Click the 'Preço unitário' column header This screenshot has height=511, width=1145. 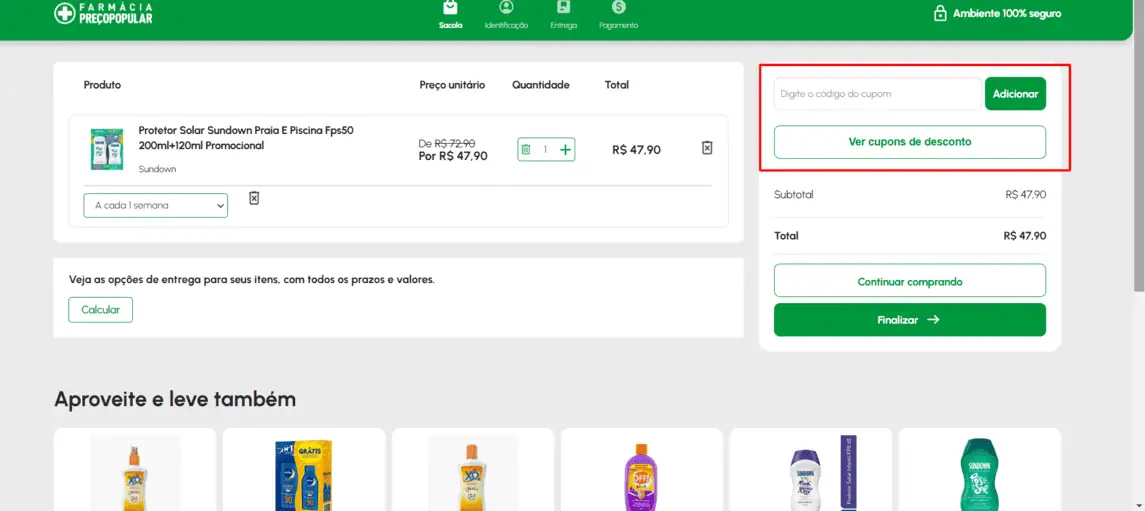pyautogui.click(x=452, y=85)
